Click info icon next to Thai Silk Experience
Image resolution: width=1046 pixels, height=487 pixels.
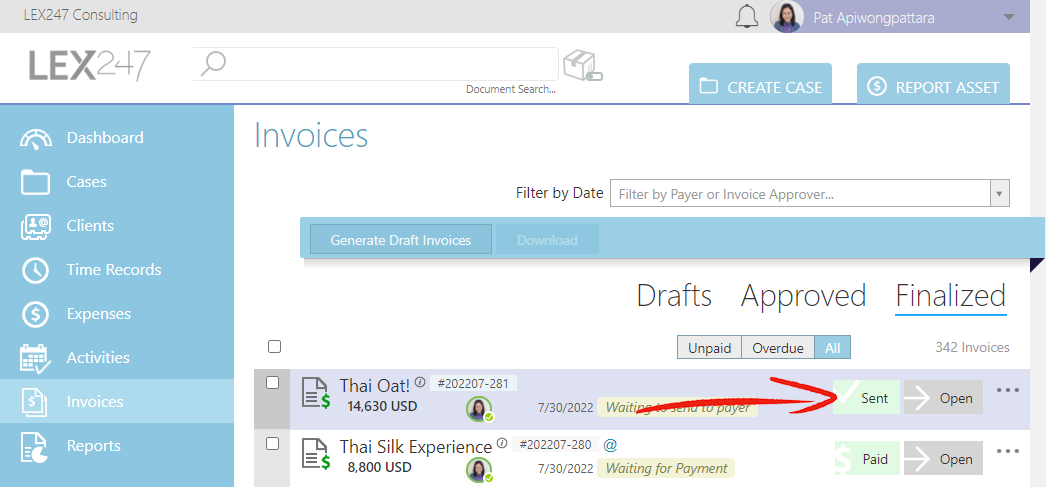502,444
